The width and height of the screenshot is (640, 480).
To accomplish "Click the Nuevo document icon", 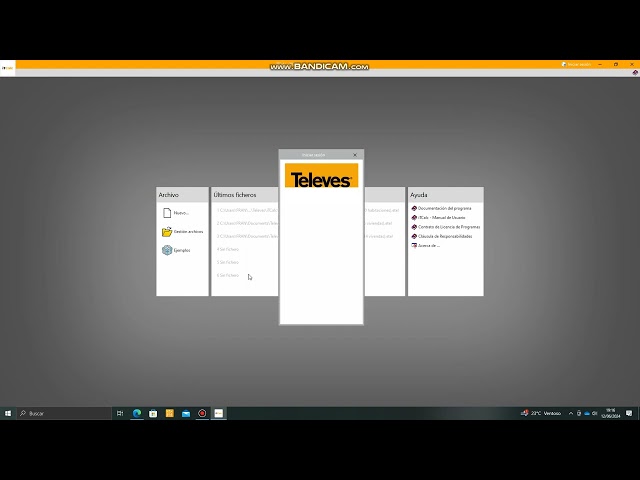I will tap(167, 213).
